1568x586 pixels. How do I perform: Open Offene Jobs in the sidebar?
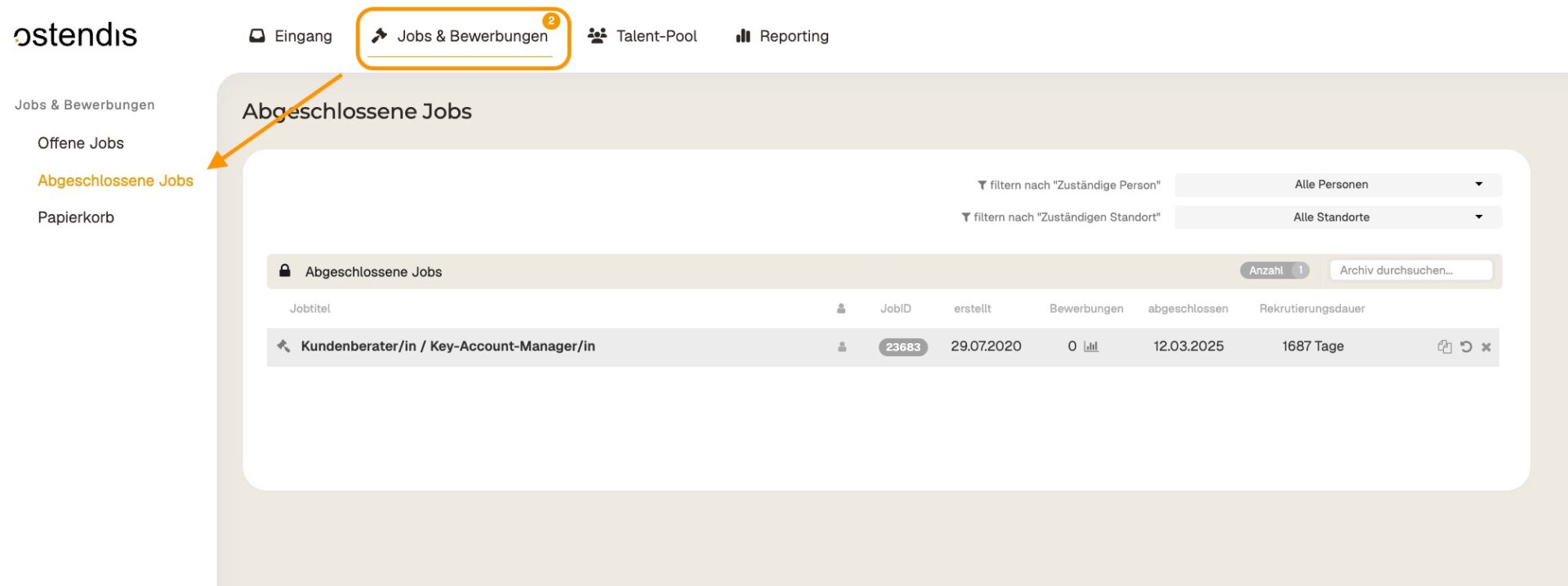tap(81, 143)
